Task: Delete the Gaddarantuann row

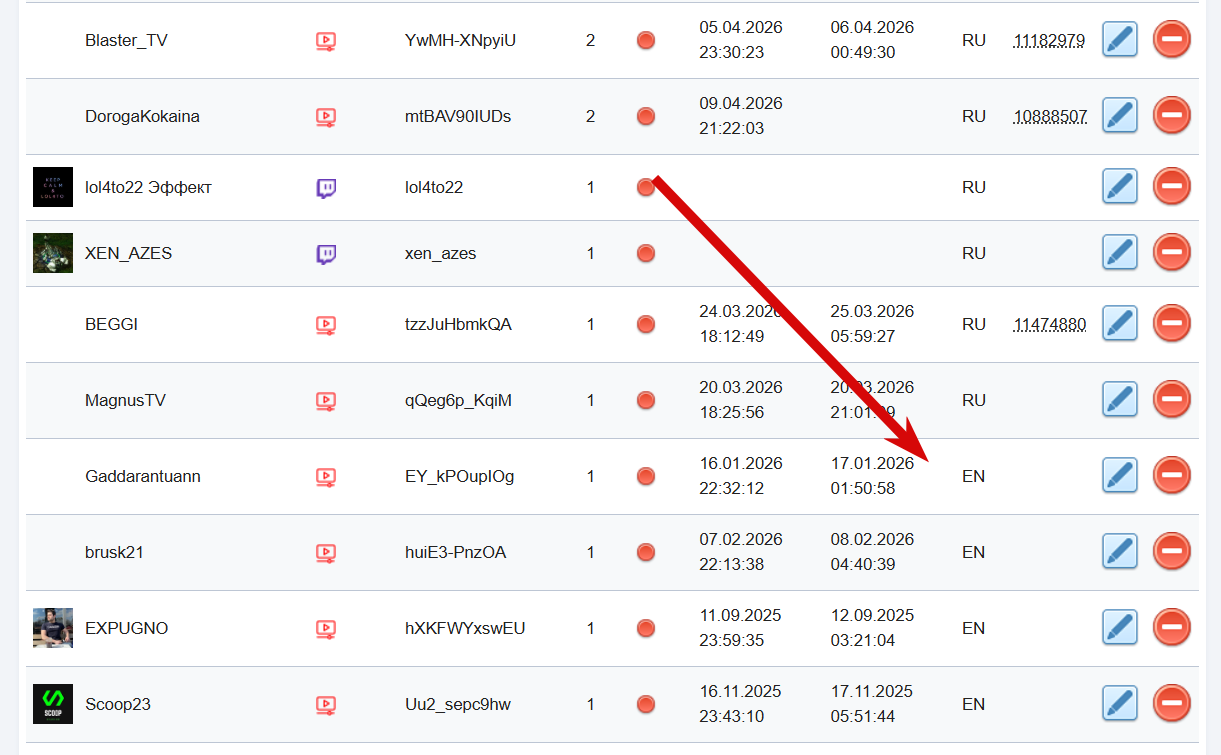Action: pyautogui.click(x=1172, y=476)
